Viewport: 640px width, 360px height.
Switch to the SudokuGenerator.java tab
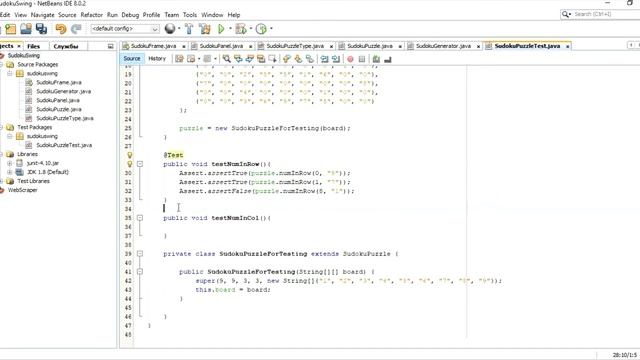coord(443,46)
